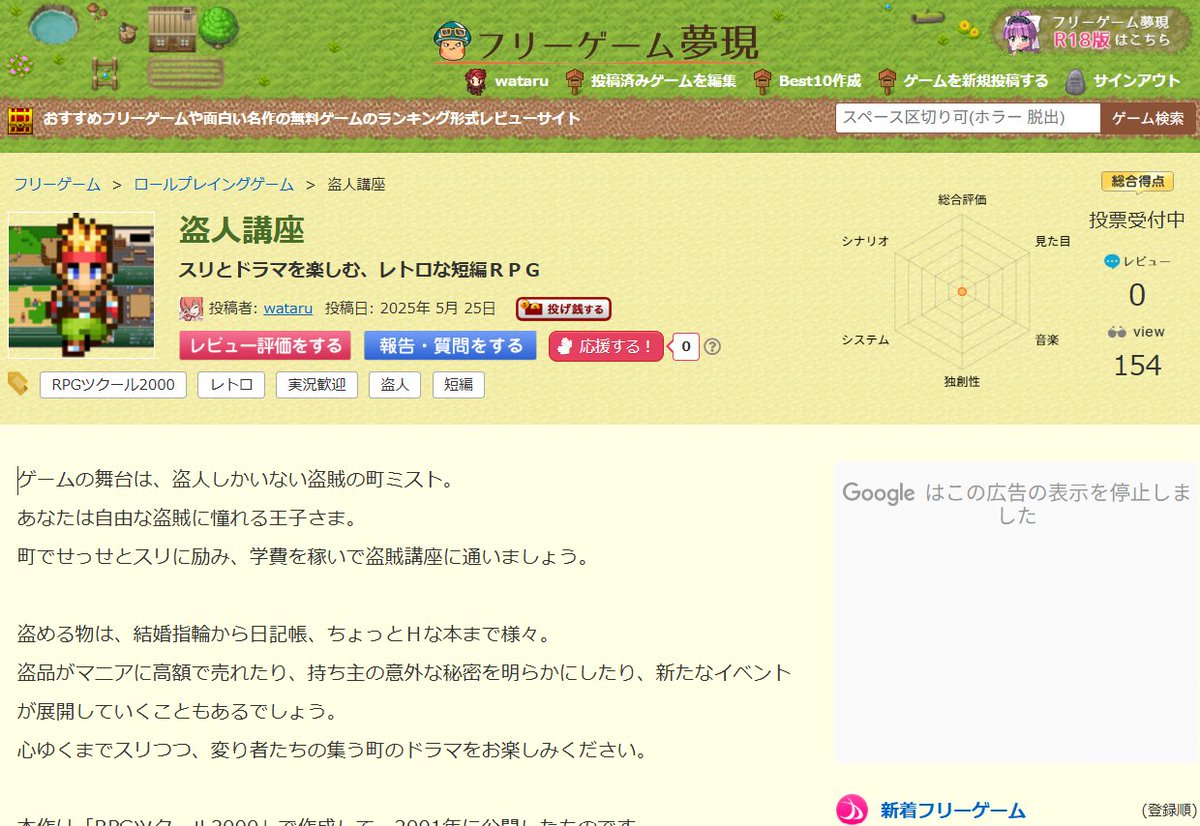Viewport: 1200px width, 826px height.
Task: Open the 新着フリーゲーム heading link
Action: pyautogui.click(x=953, y=810)
